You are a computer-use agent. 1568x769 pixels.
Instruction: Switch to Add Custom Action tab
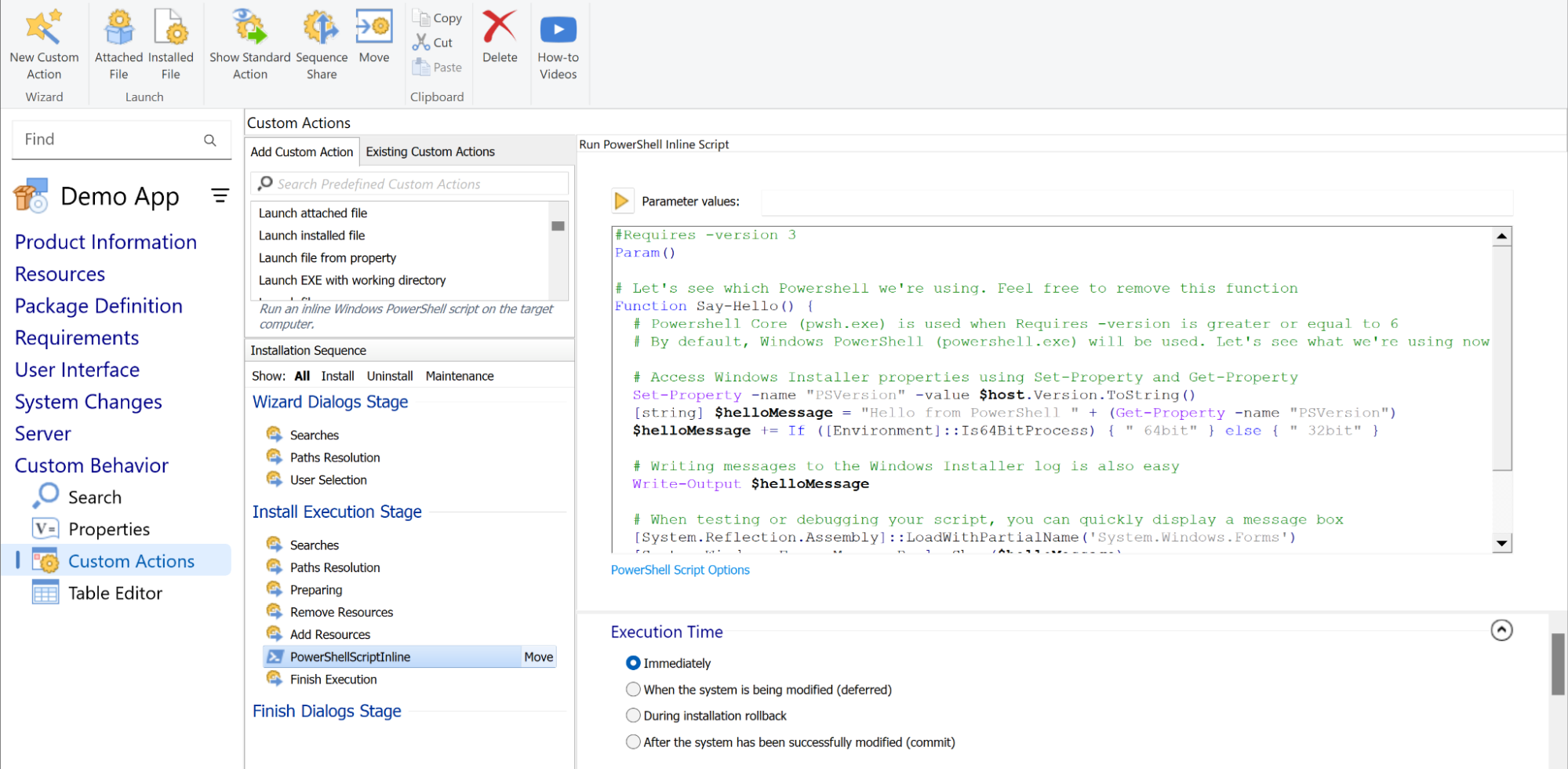point(302,151)
